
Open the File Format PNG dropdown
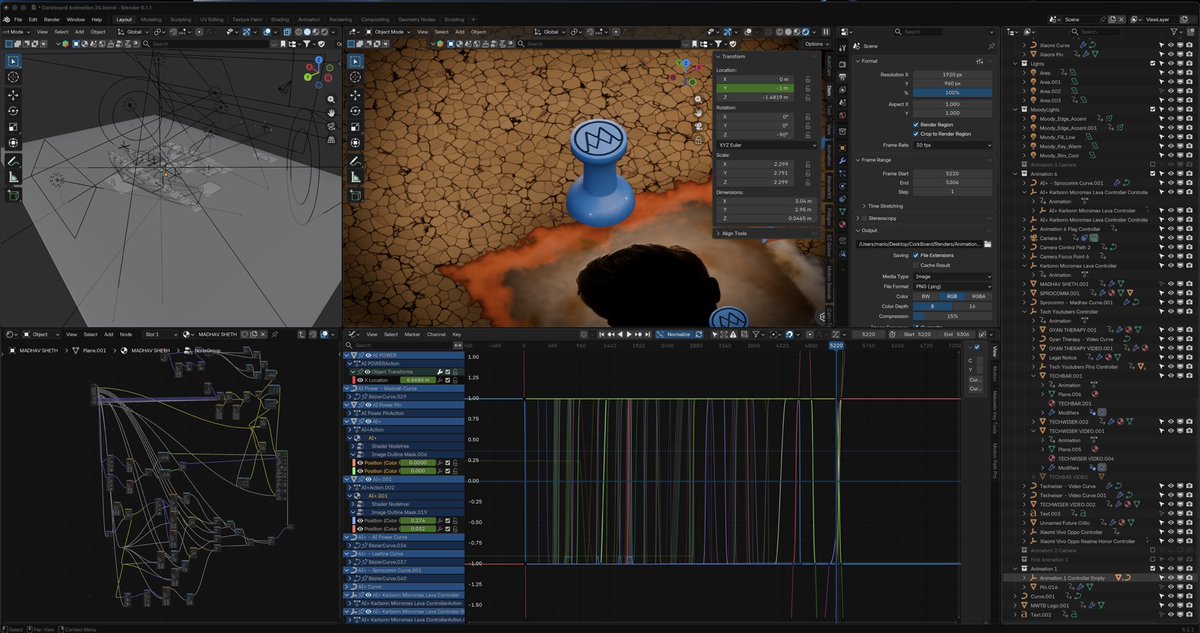click(x=953, y=286)
